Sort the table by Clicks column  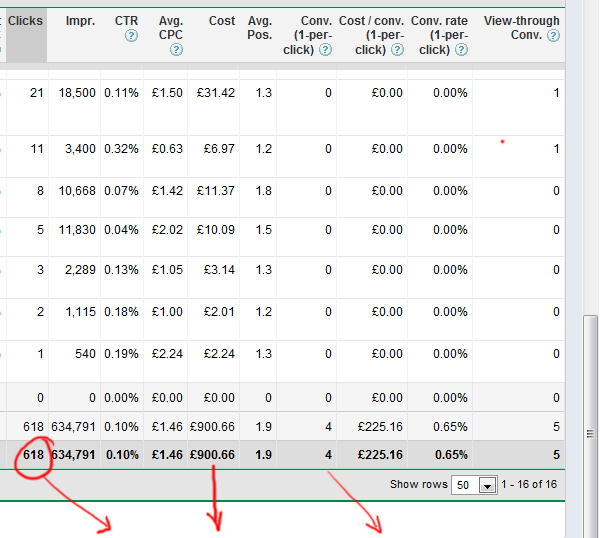(x=26, y=20)
